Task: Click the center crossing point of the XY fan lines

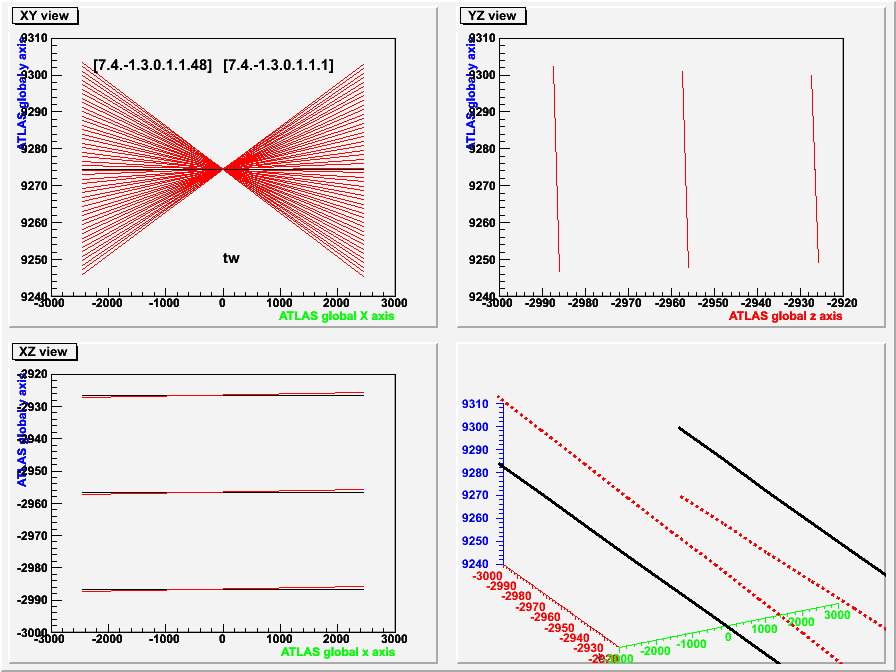Action: pos(223,170)
